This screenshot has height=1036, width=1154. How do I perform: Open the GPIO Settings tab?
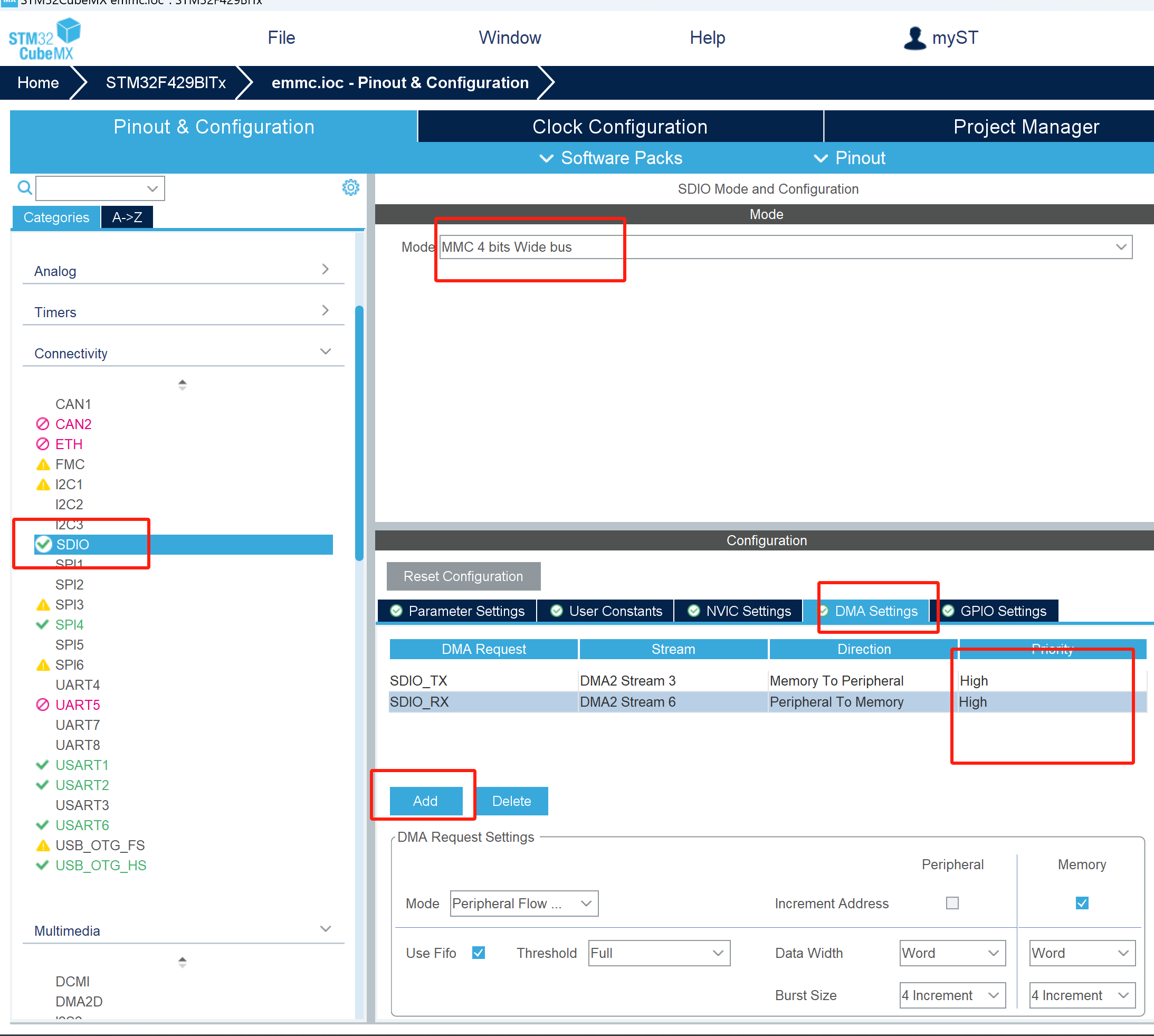click(x=994, y=611)
